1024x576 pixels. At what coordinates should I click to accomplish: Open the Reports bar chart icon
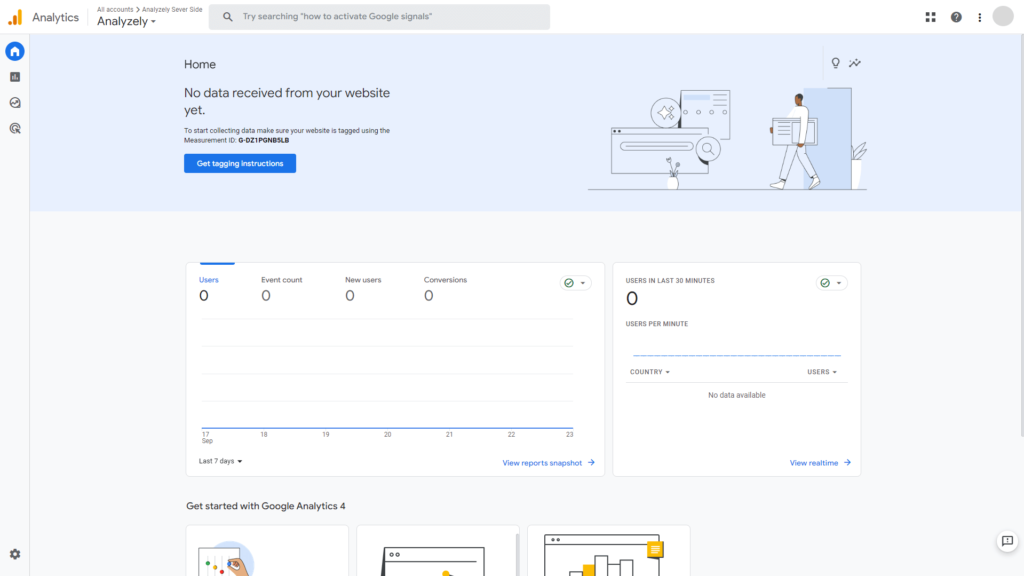click(x=15, y=77)
